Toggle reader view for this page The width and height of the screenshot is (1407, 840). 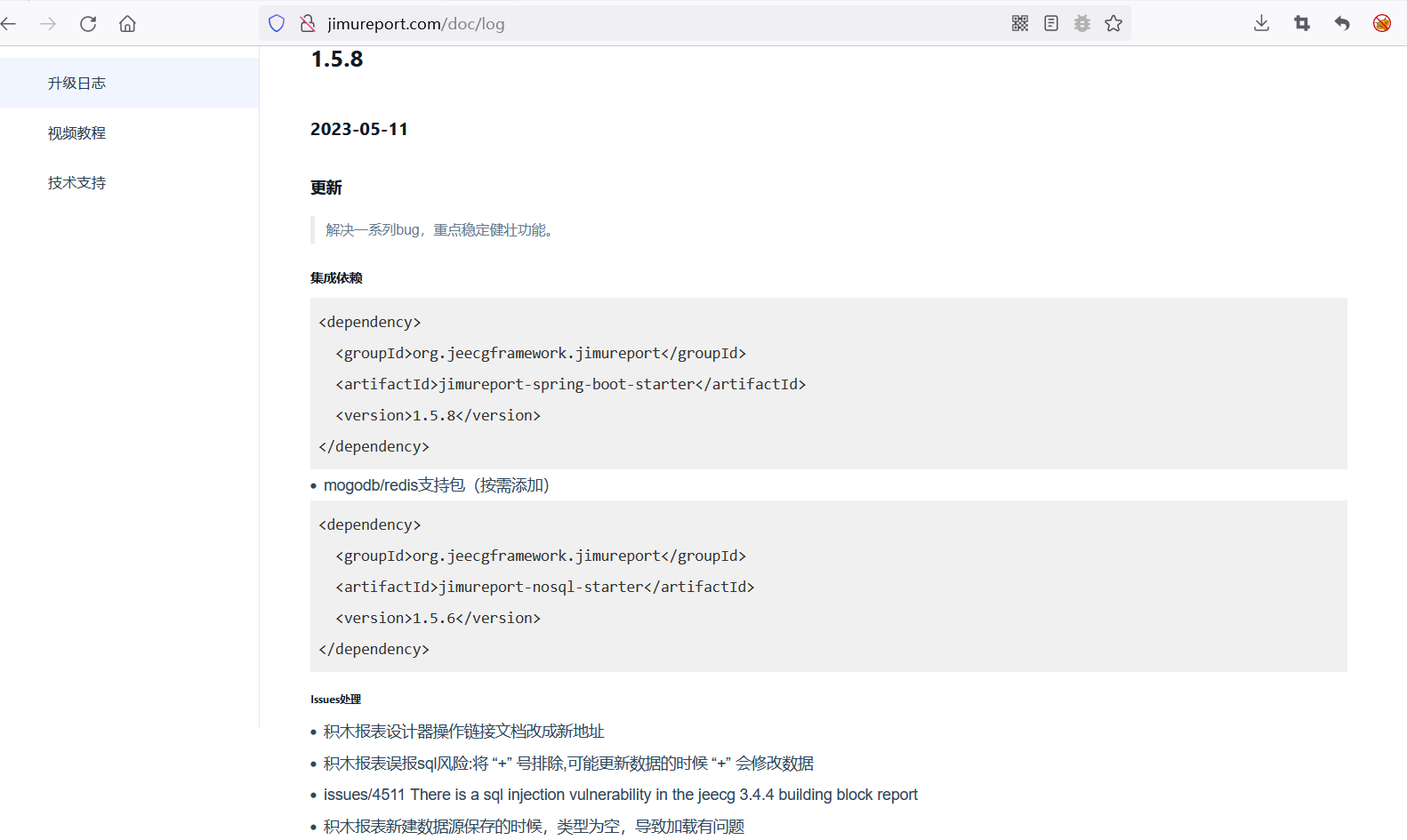pyautogui.click(x=1051, y=24)
